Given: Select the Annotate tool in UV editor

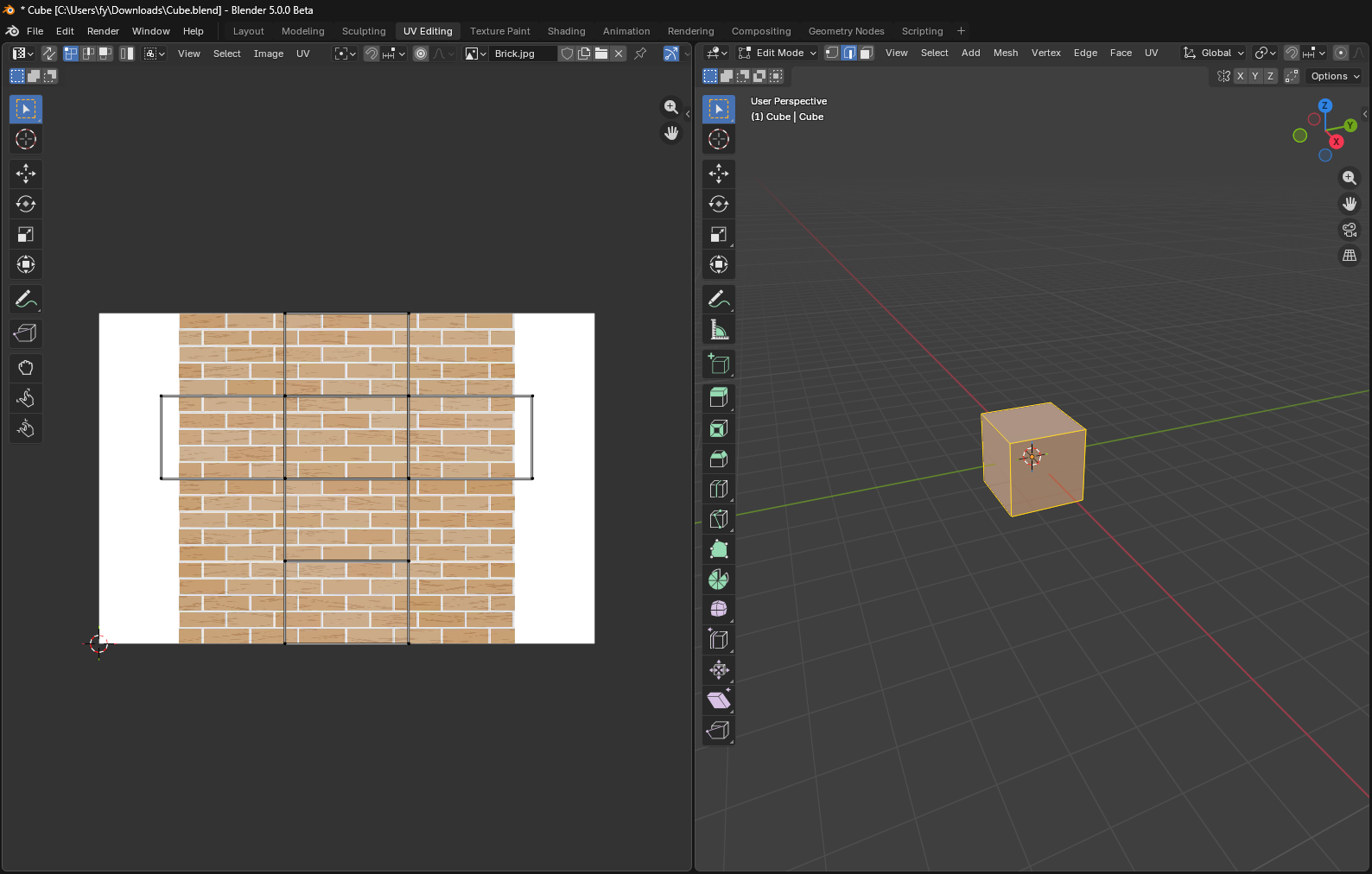Looking at the screenshot, I should [25, 300].
